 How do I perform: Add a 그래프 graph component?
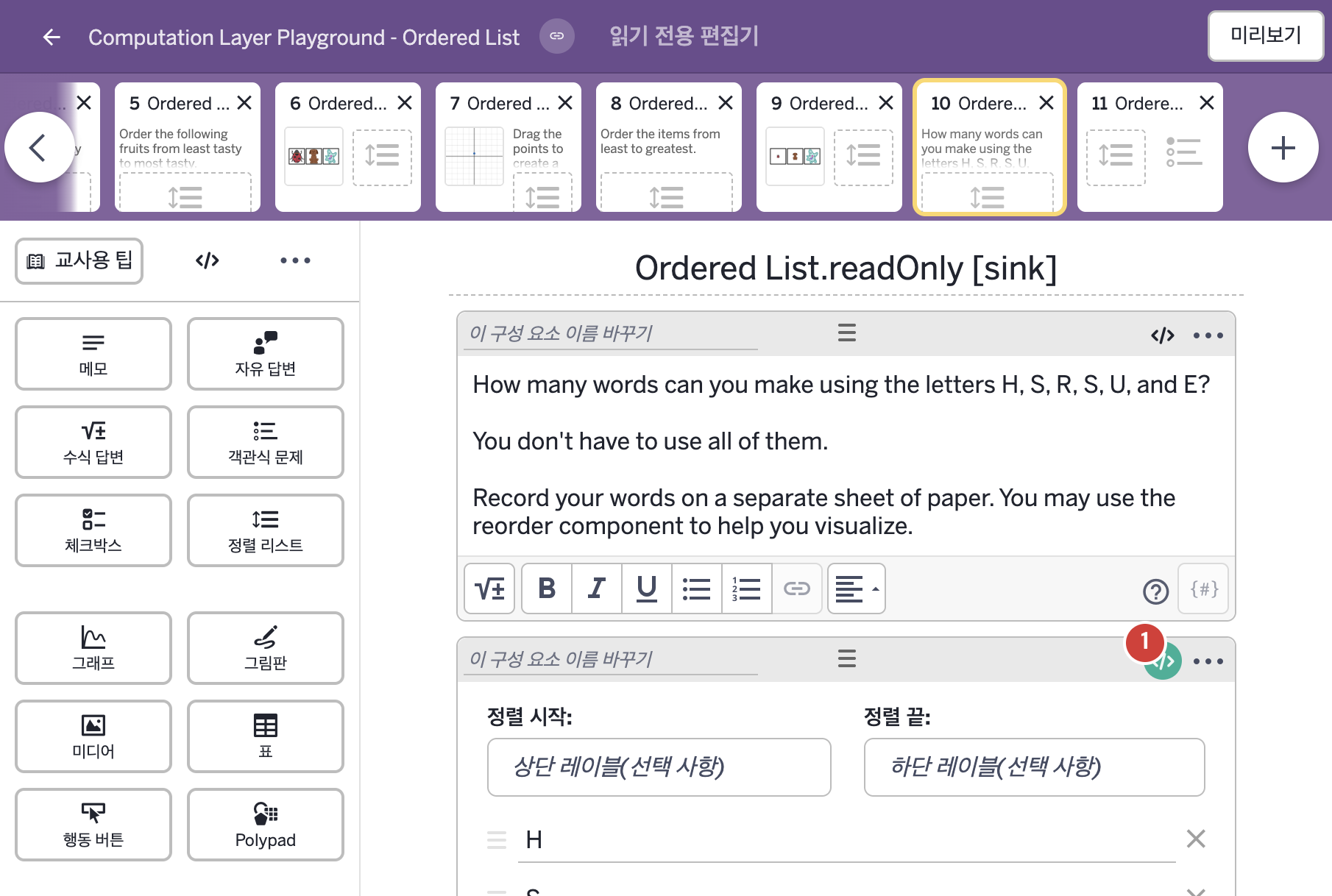point(93,648)
